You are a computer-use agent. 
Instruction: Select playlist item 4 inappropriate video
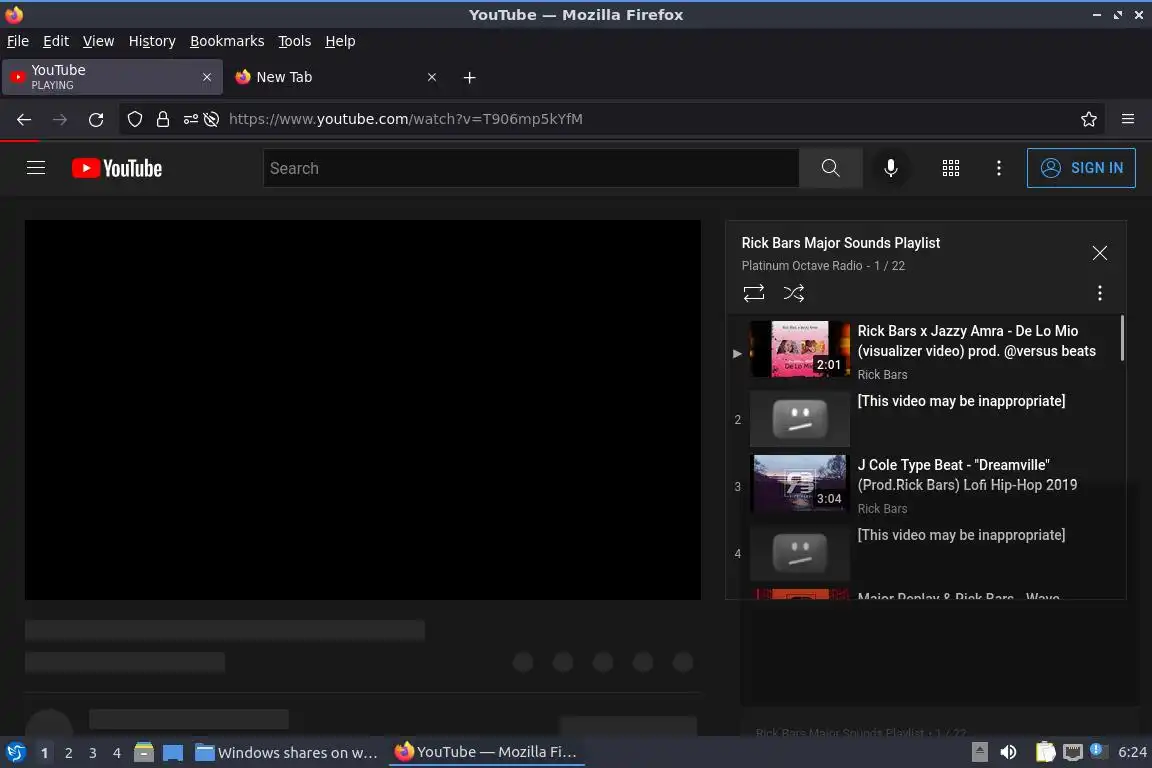point(926,553)
